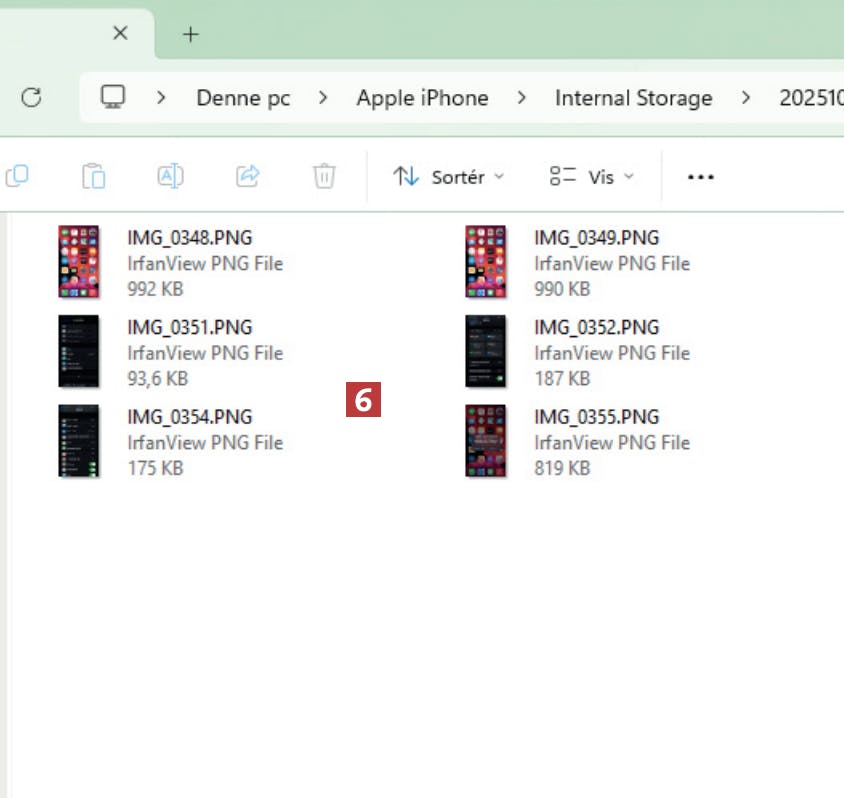Screen dimensions: 844x798
Task: Click the file name IMG_0348.PNG
Action: [189, 238]
